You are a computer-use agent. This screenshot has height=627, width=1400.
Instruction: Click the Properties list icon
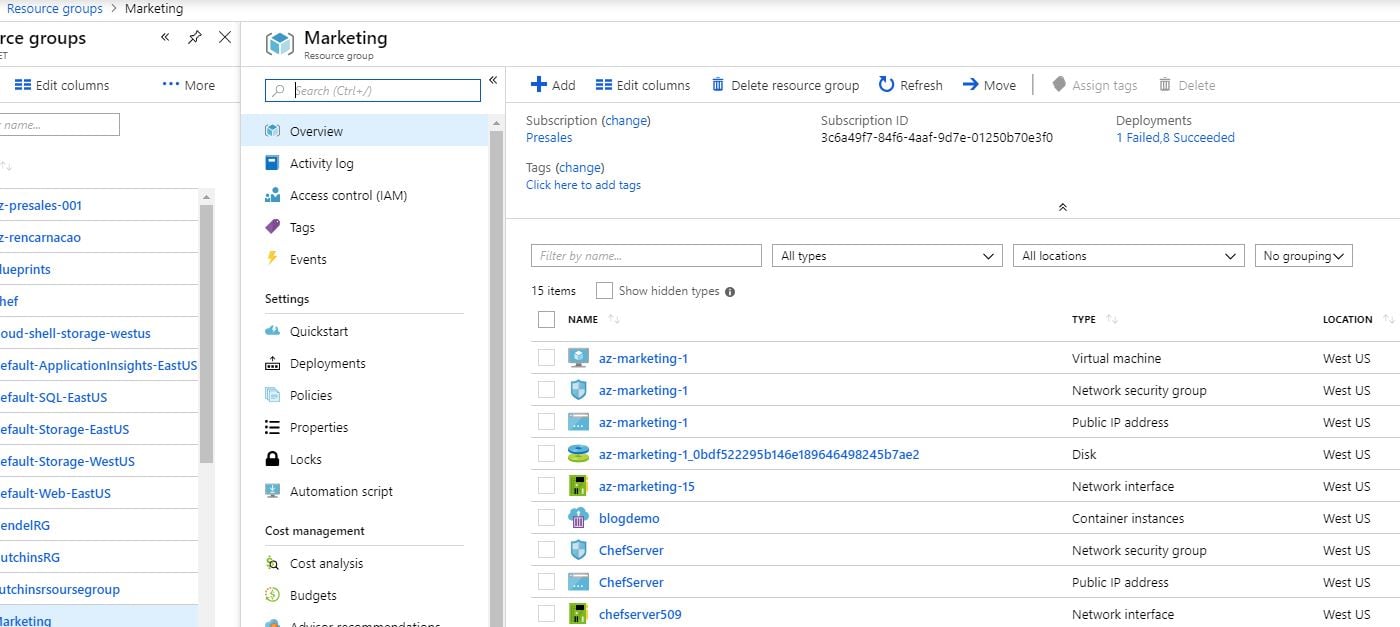click(x=272, y=427)
